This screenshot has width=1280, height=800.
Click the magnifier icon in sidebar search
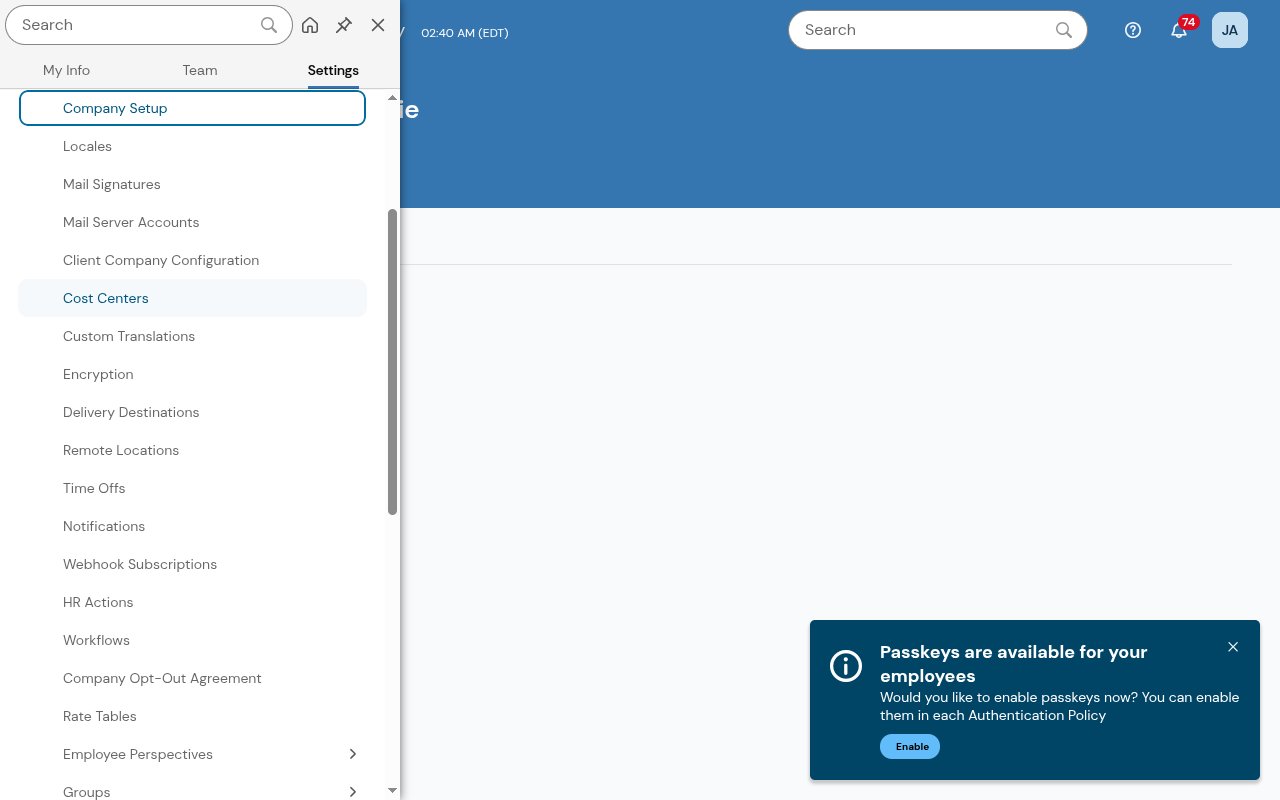coord(269,25)
